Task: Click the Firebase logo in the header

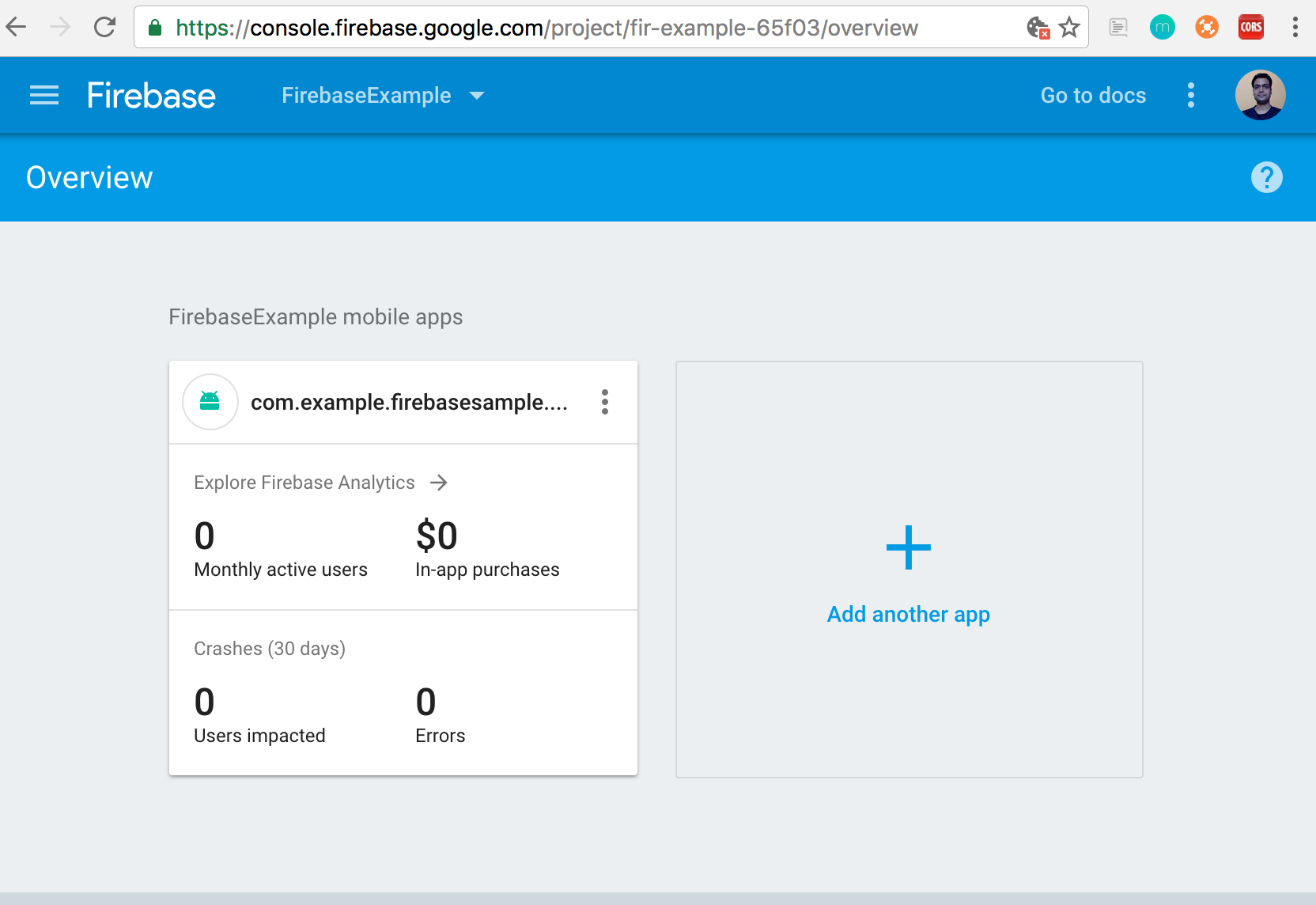Action: tap(150, 95)
